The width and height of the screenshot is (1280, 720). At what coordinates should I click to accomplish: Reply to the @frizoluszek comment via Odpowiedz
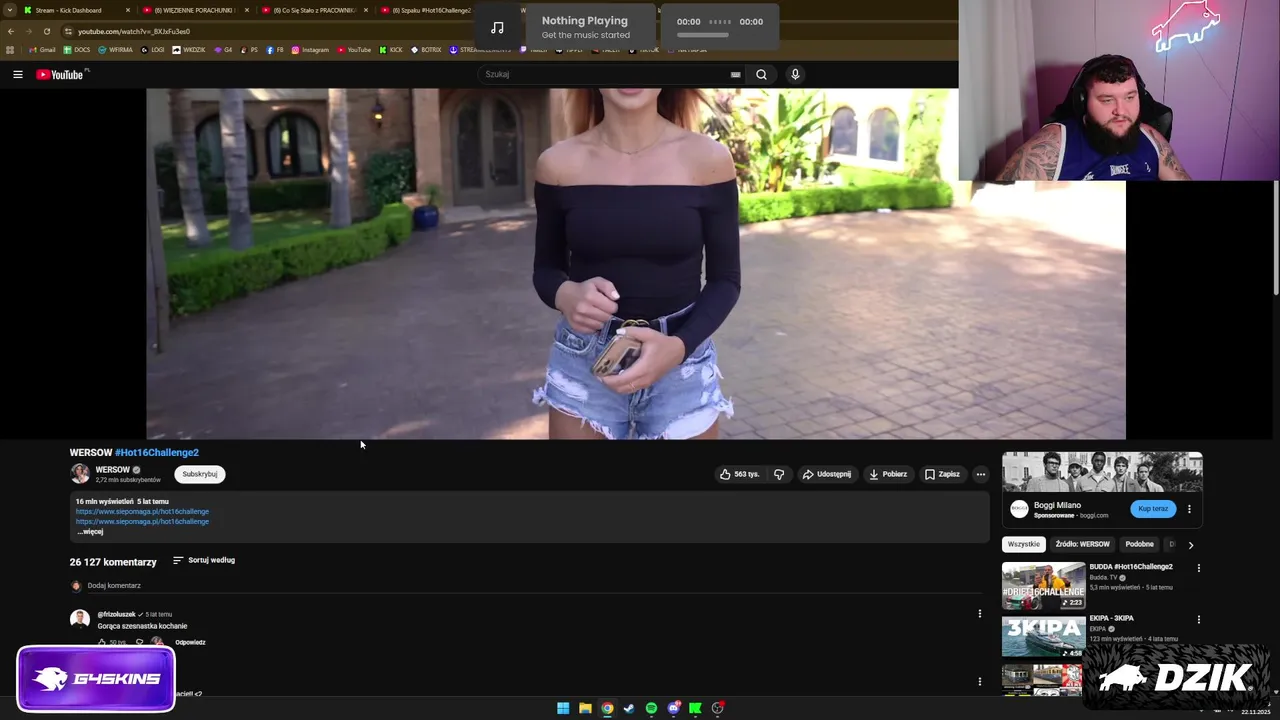190,642
